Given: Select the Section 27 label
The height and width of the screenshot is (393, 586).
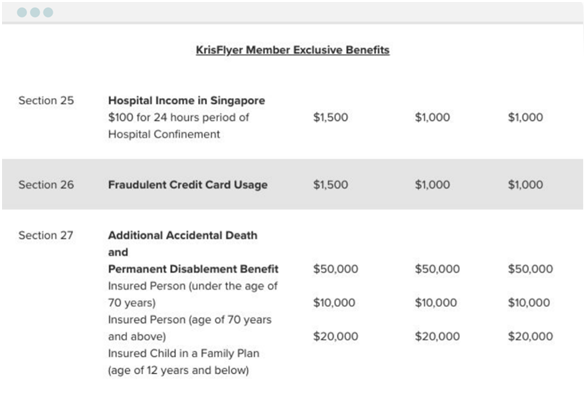Looking at the screenshot, I should (x=46, y=235).
